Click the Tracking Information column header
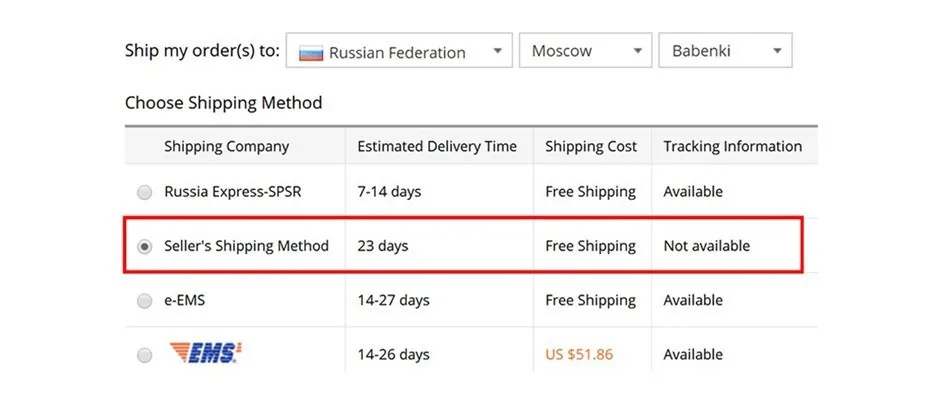Screen dimensions: 950x400 [x=732, y=146]
